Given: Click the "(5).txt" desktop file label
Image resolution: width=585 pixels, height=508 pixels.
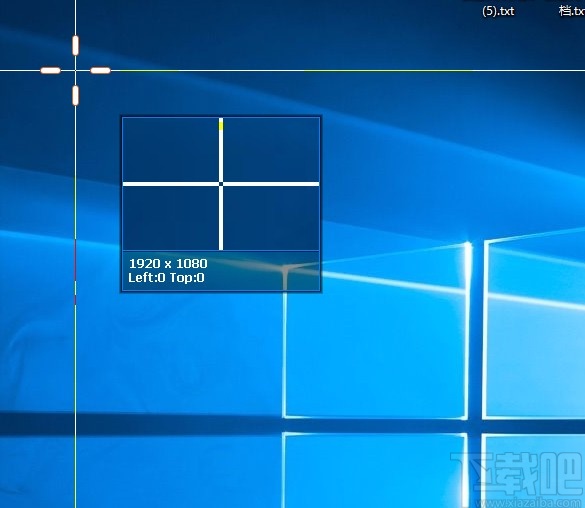Looking at the screenshot, I should (498, 11).
